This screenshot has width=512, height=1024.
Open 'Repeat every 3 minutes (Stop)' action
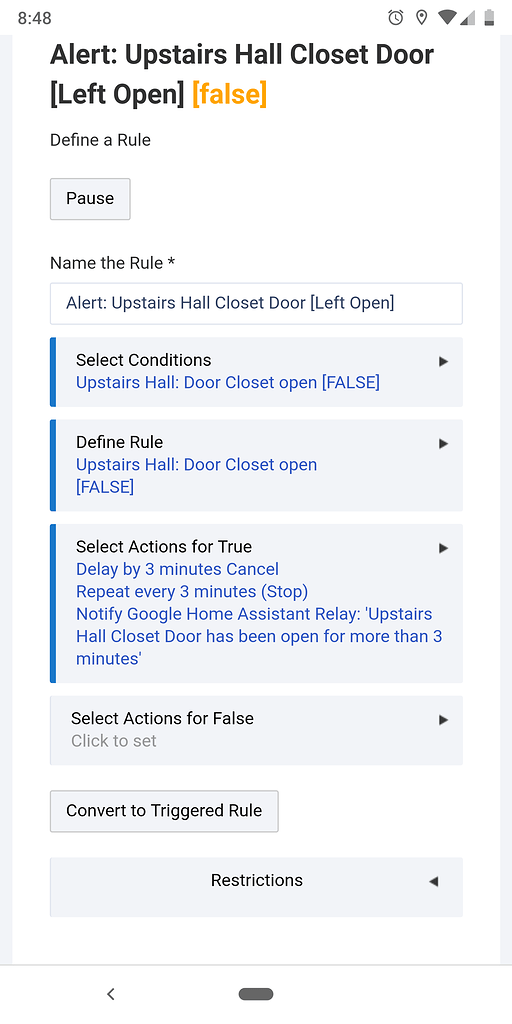(x=192, y=592)
